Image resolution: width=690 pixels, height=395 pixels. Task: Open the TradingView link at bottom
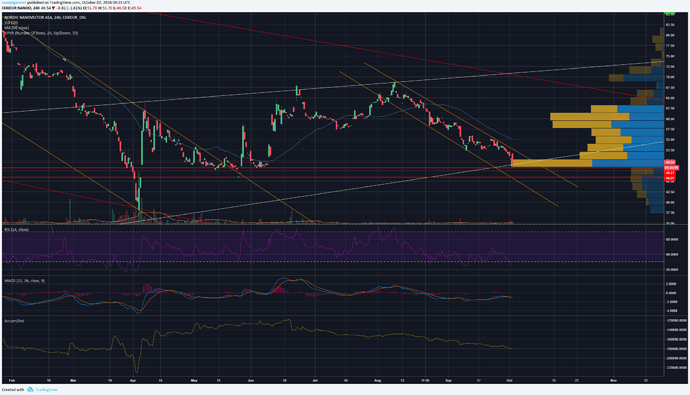46,390
